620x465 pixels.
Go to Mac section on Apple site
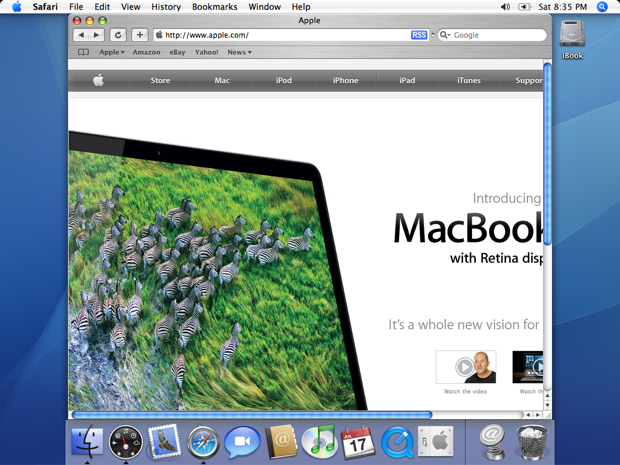pos(222,80)
